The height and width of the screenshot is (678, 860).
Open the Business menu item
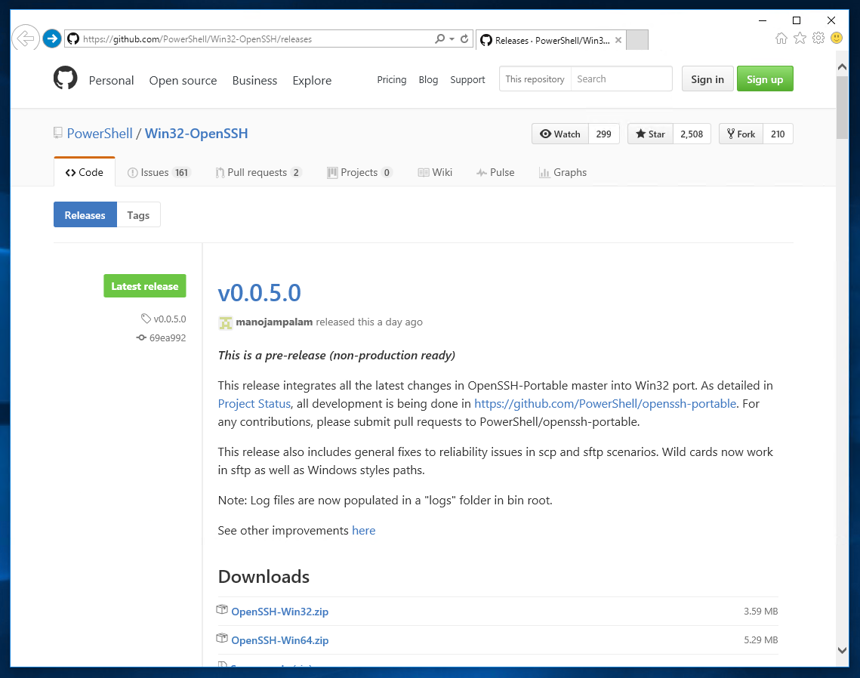click(254, 81)
